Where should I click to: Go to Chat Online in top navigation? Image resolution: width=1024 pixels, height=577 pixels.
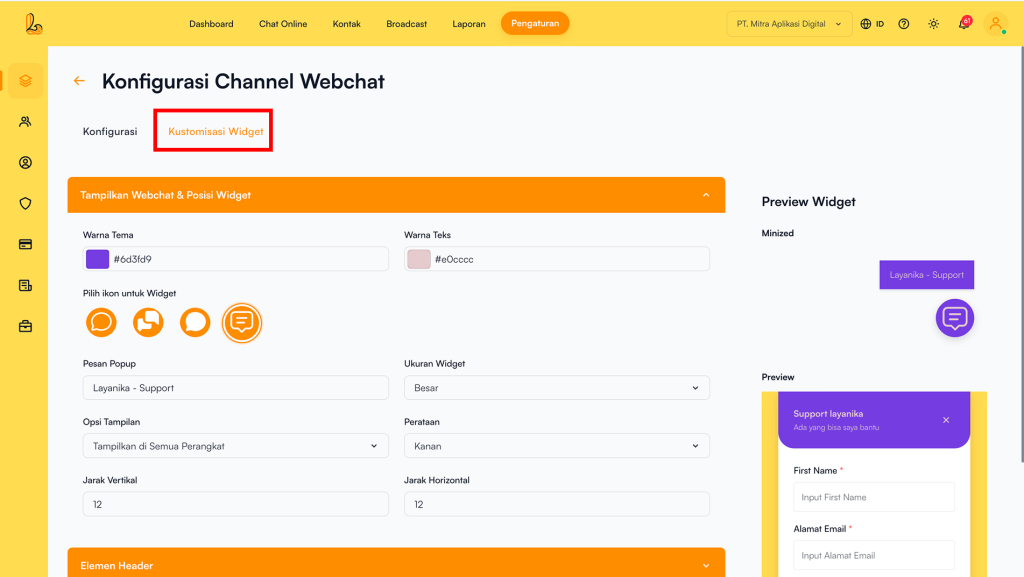click(x=283, y=24)
